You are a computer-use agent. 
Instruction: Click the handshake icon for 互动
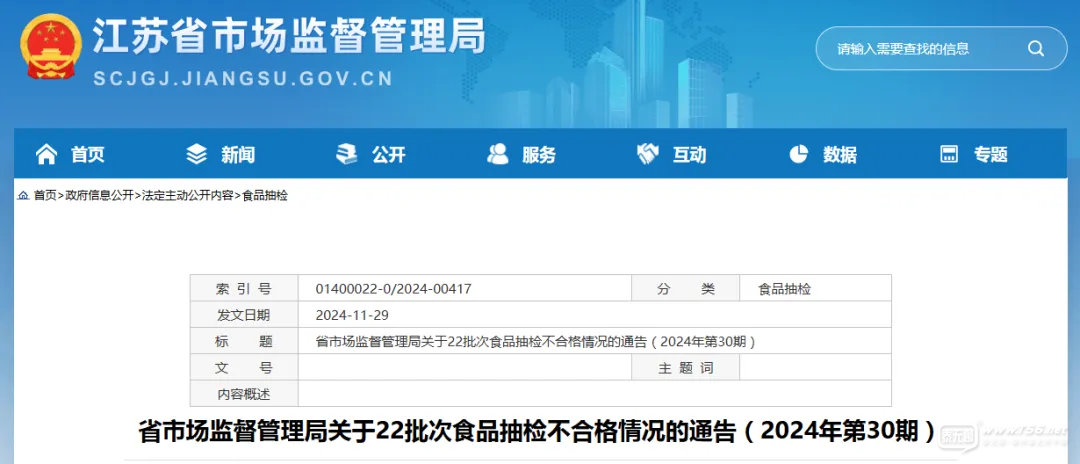647,154
